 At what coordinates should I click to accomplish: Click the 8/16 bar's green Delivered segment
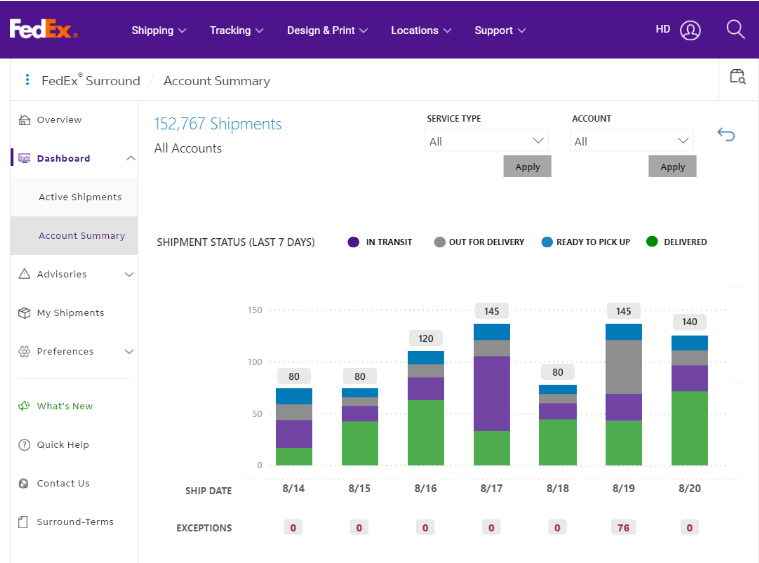click(x=425, y=432)
